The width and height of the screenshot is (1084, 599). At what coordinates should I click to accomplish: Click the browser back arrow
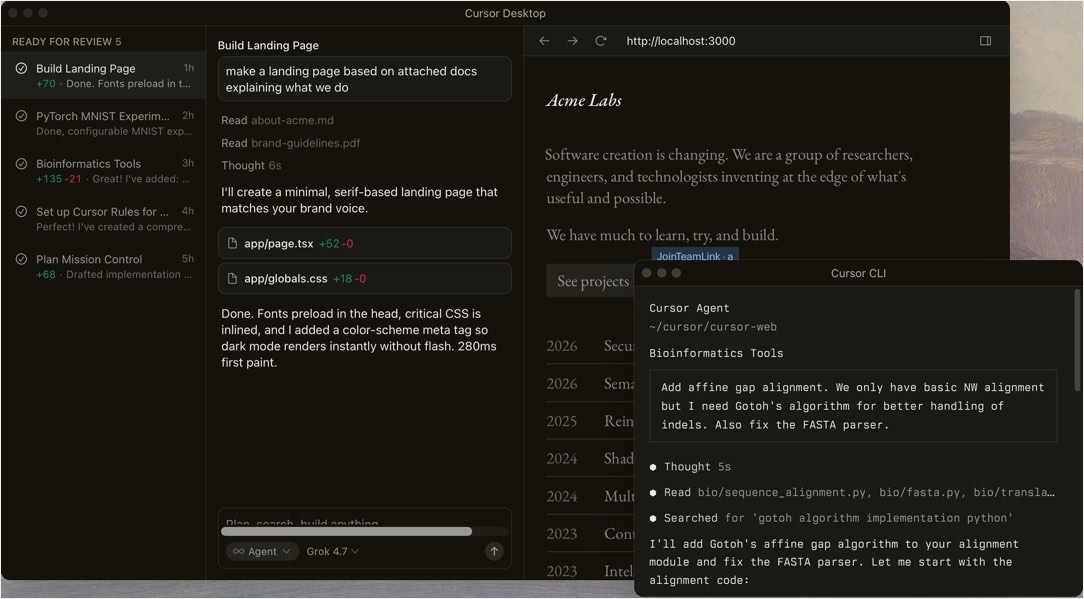point(544,41)
